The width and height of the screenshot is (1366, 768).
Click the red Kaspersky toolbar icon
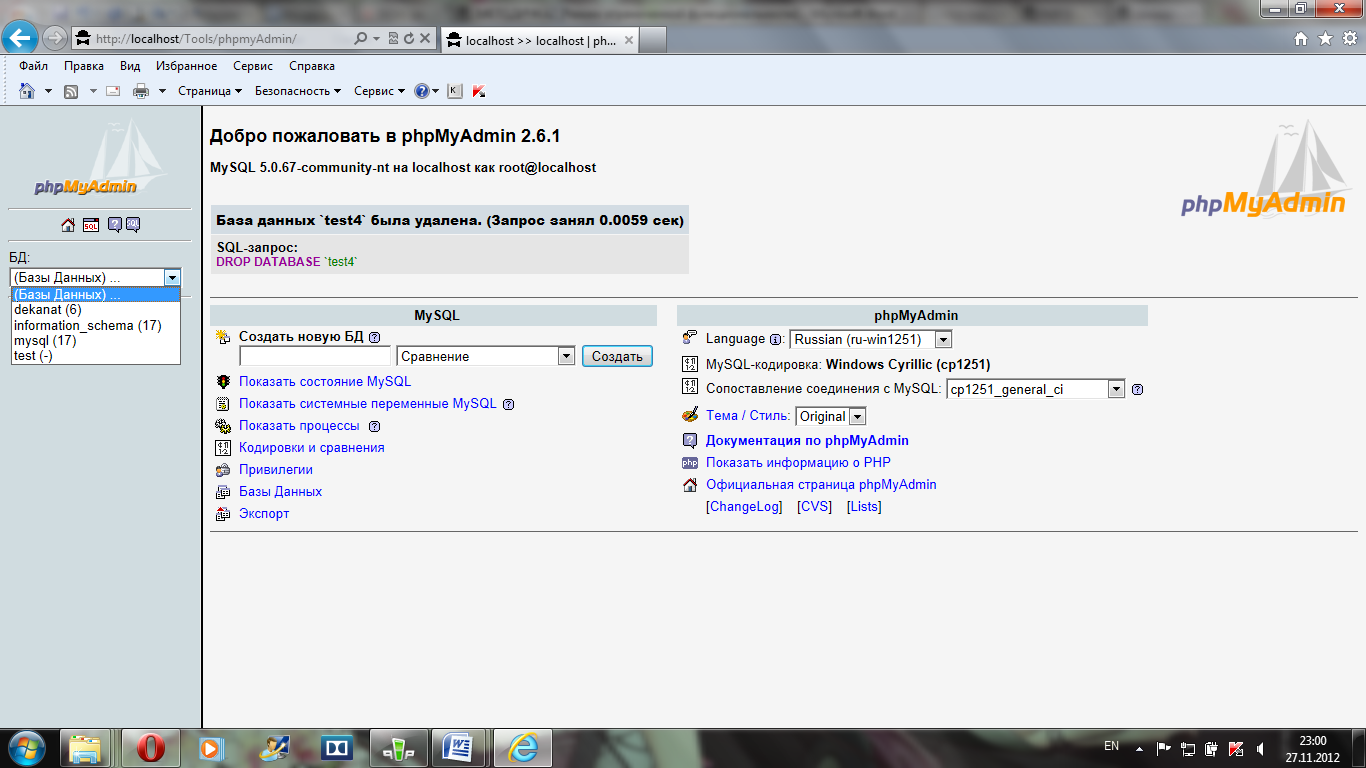[479, 91]
